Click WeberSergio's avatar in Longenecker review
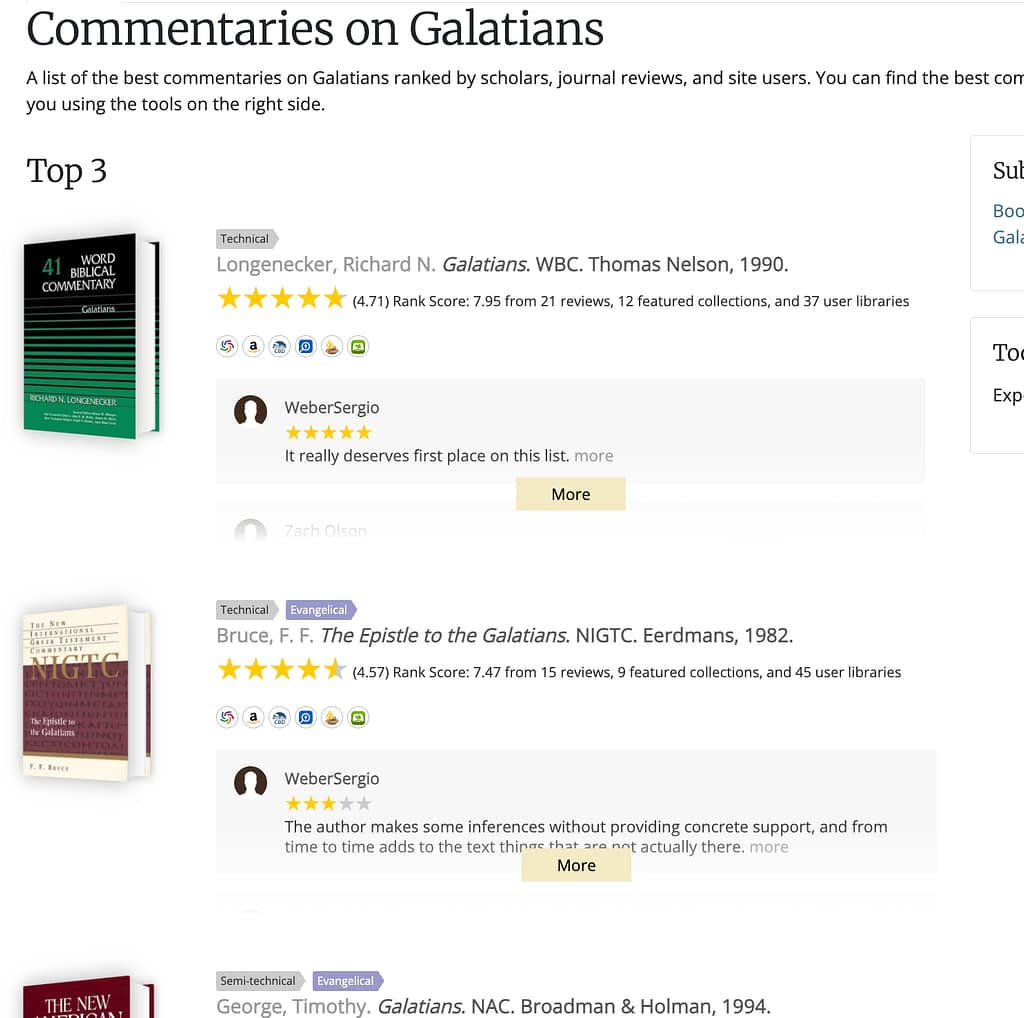Screen dimensions: 1024x1018 click(x=250, y=410)
